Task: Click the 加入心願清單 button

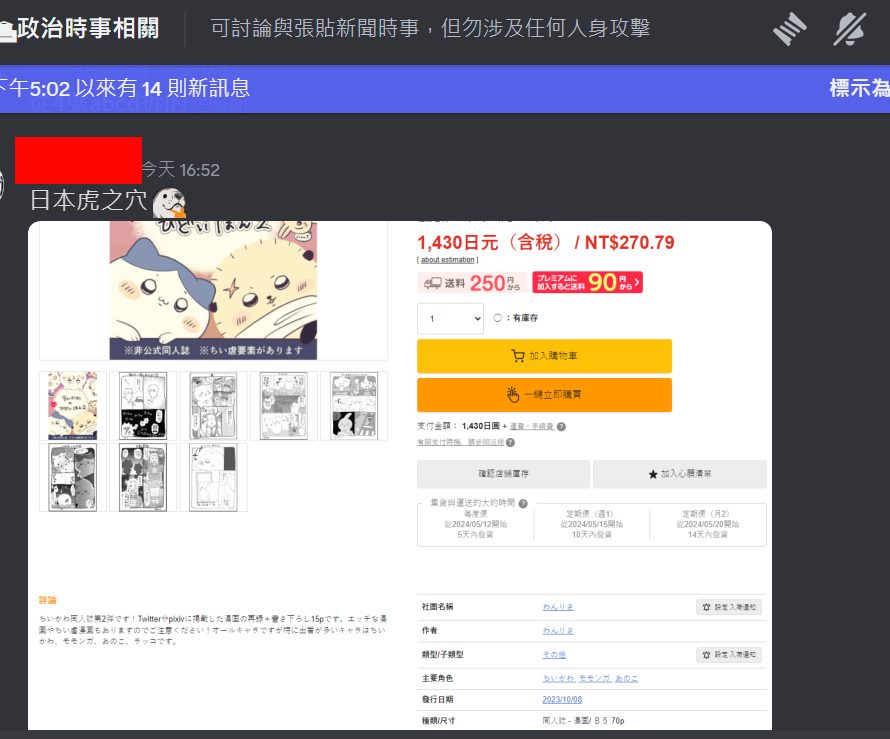Action: (679, 474)
